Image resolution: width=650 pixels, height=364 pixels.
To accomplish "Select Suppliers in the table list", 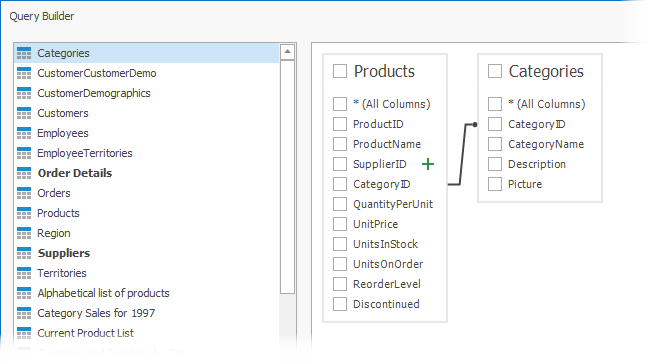I will coord(147,253).
